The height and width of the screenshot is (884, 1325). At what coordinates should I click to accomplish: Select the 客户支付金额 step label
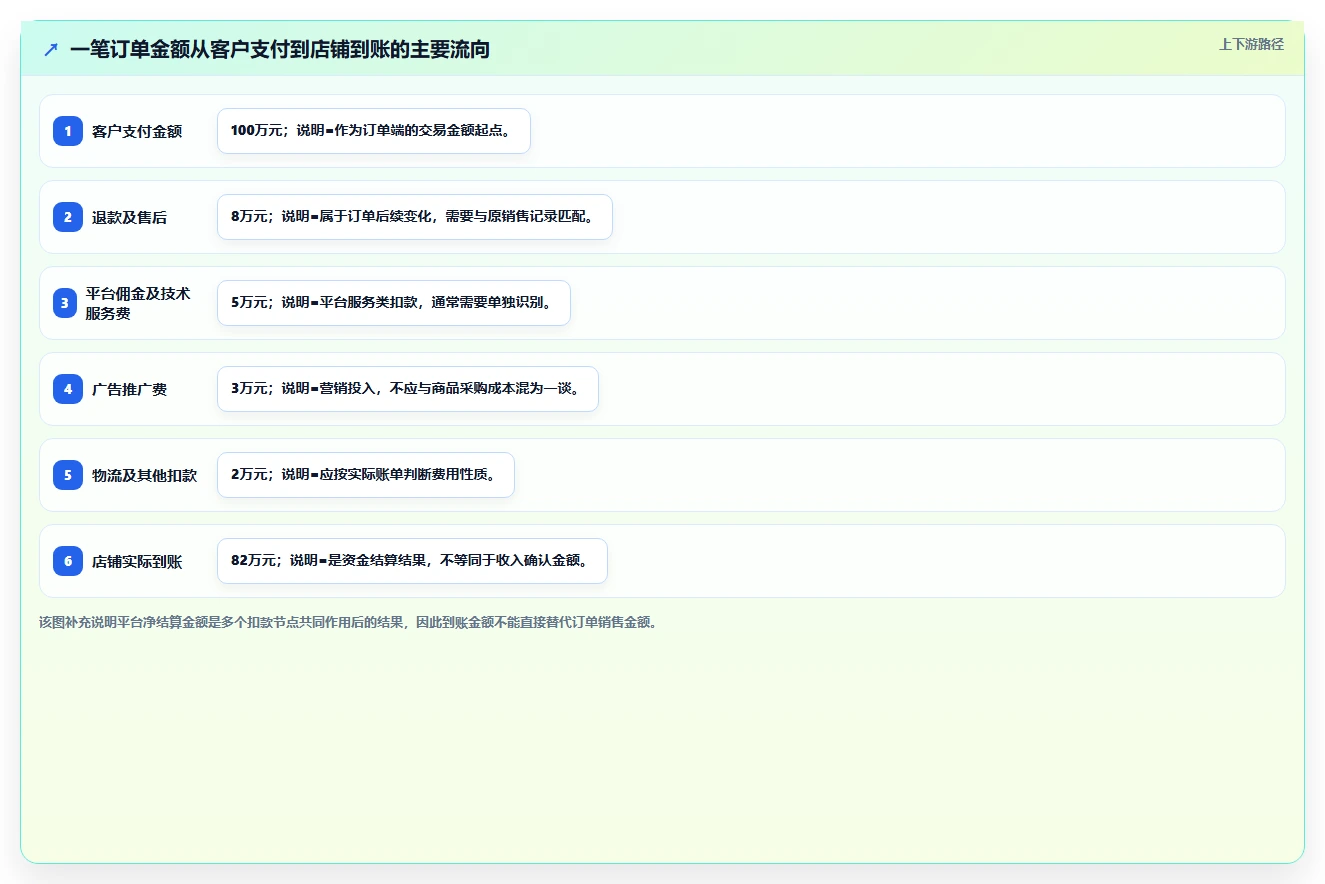tap(137, 131)
